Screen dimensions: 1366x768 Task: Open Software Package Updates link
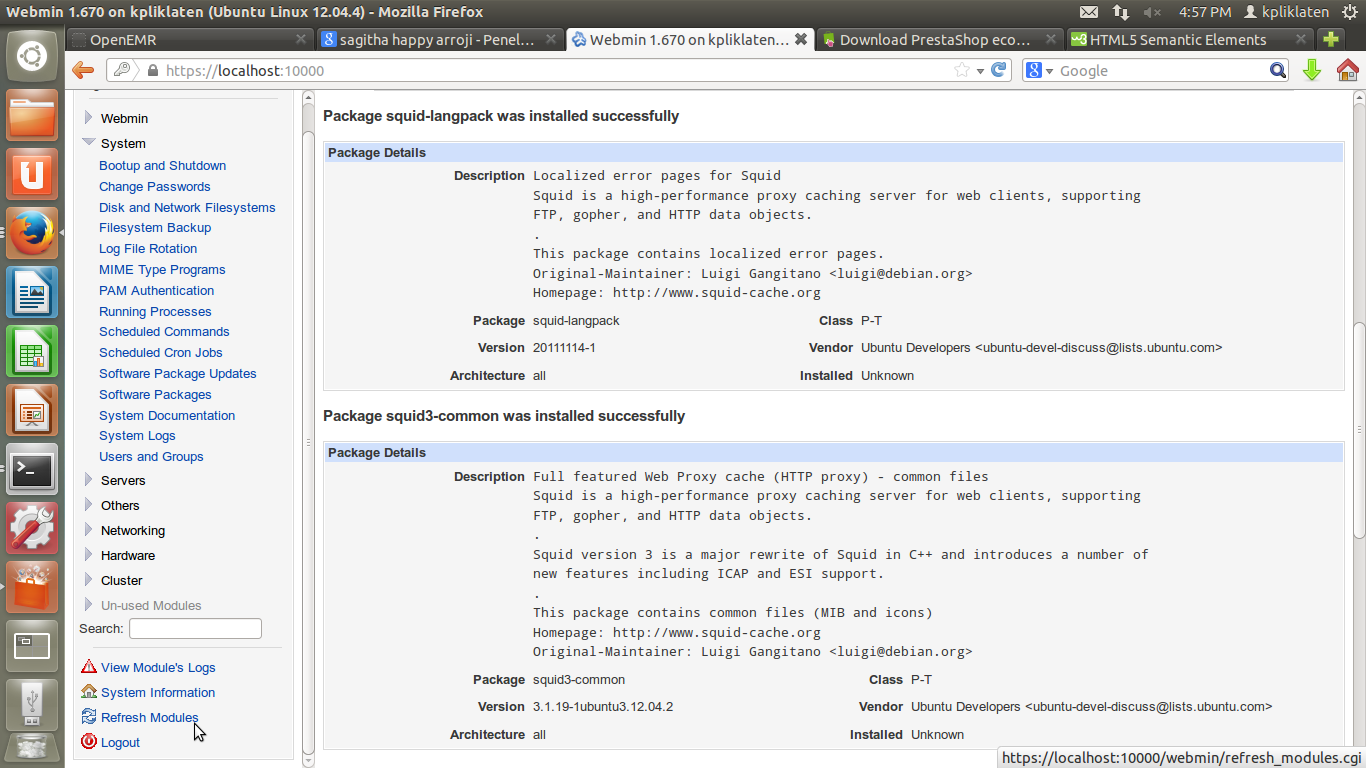[x=178, y=374]
